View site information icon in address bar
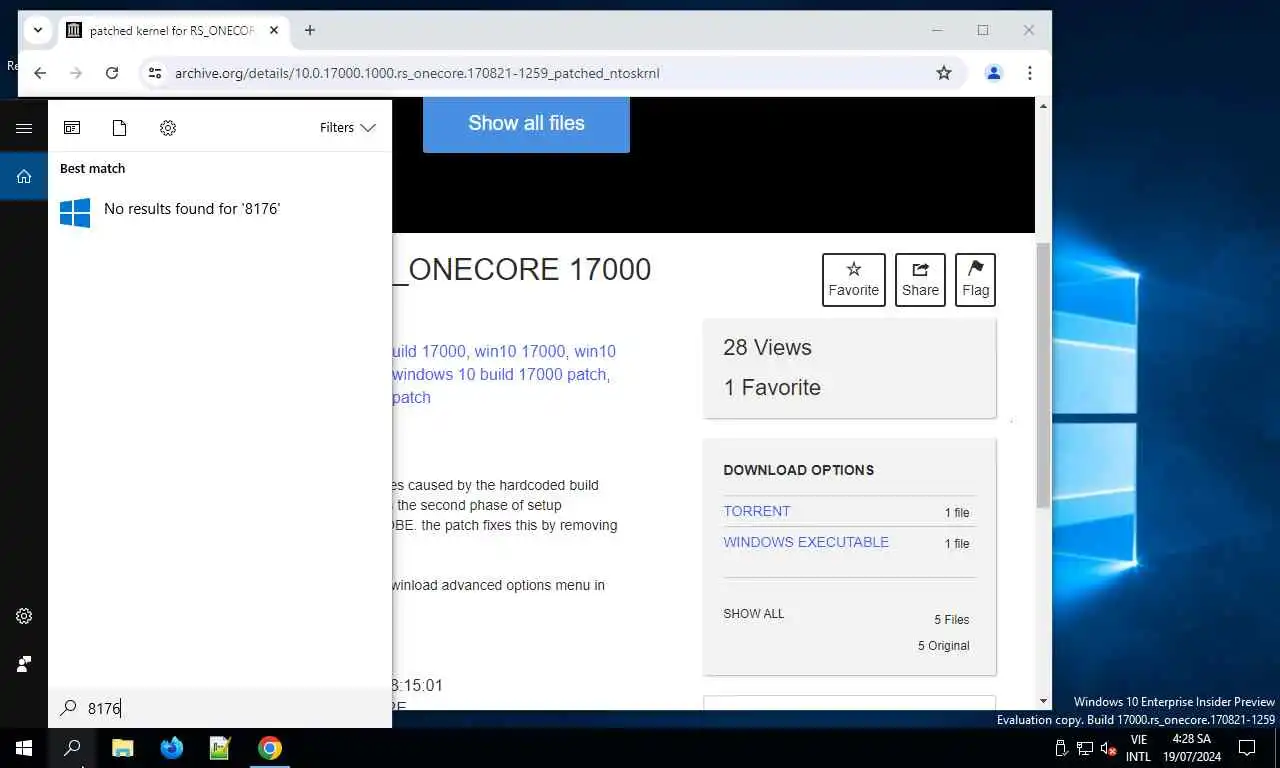Viewport: 1280px width, 768px height. click(x=154, y=73)
